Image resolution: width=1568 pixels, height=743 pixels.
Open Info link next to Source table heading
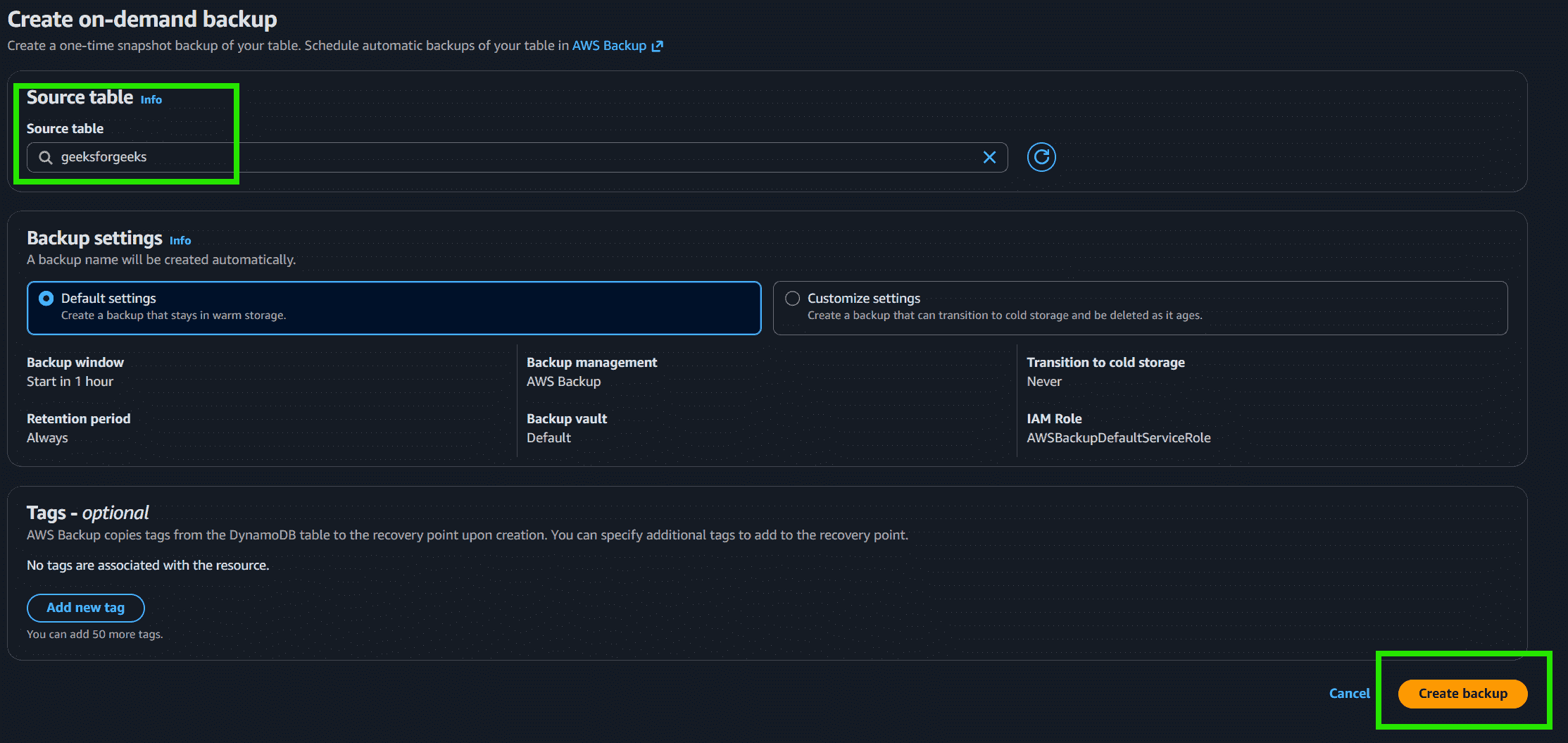click(151, 100)
